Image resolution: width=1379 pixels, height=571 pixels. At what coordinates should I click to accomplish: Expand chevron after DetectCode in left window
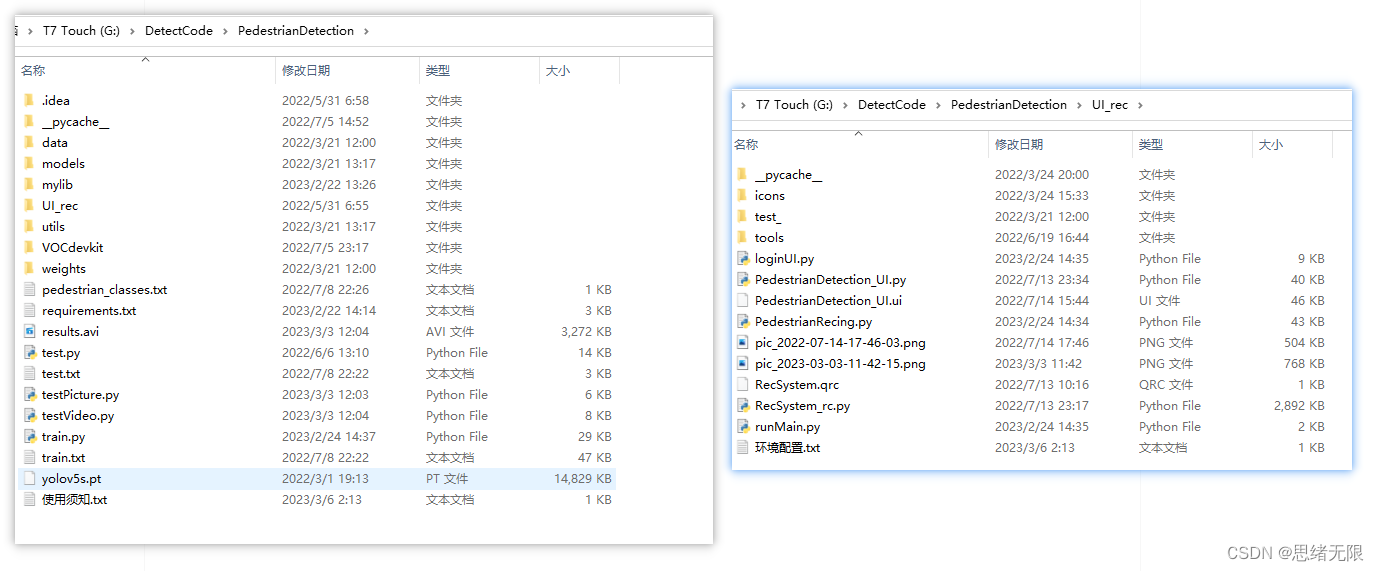coord(225,31)
